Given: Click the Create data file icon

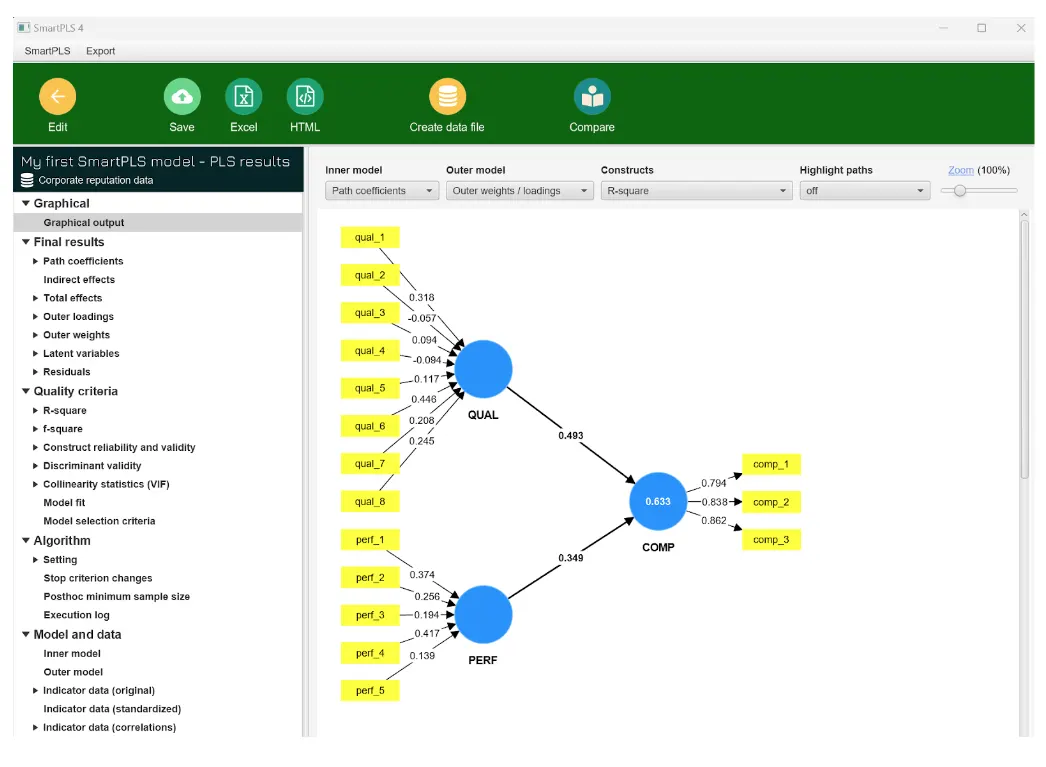Looking at the screenshot, I should pyautogui.click(x=447, y=97).
